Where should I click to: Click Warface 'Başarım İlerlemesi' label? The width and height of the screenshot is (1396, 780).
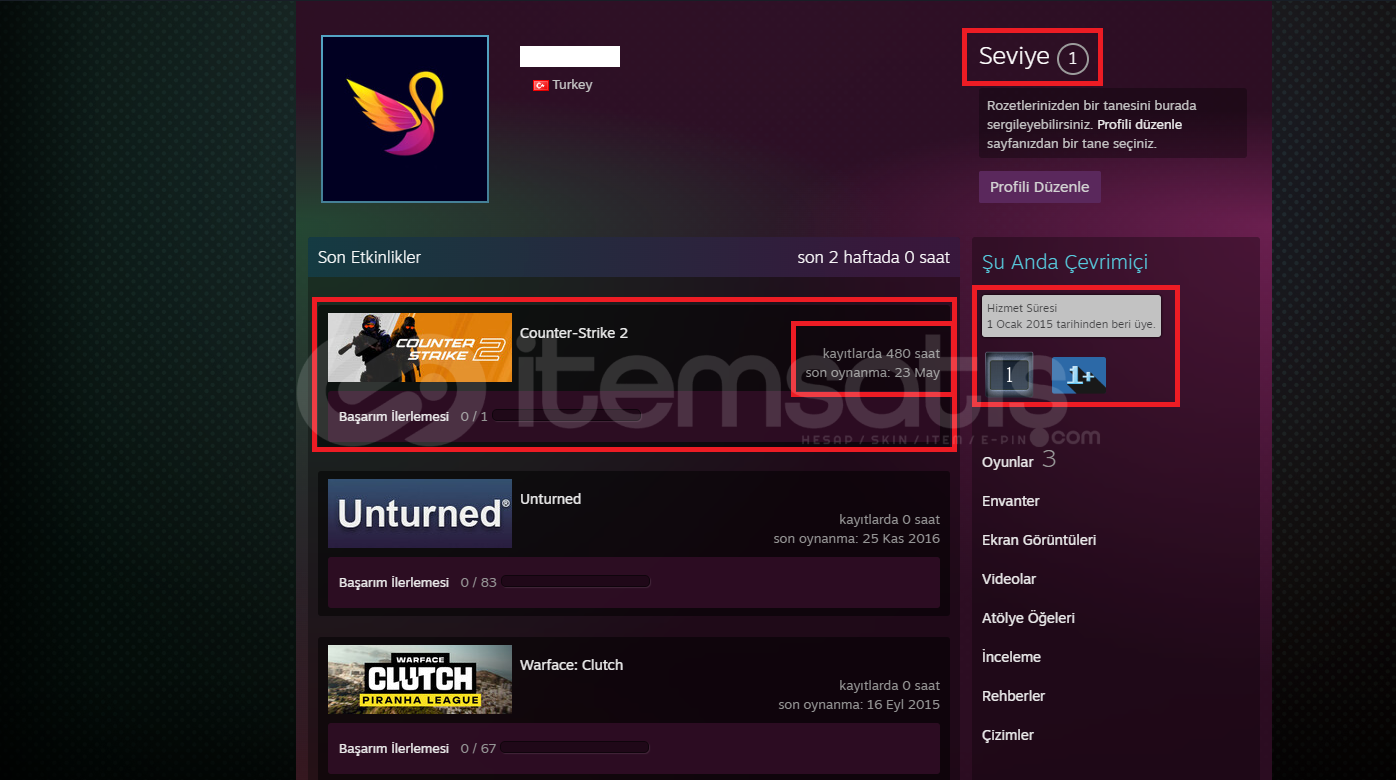pos(394,748)
